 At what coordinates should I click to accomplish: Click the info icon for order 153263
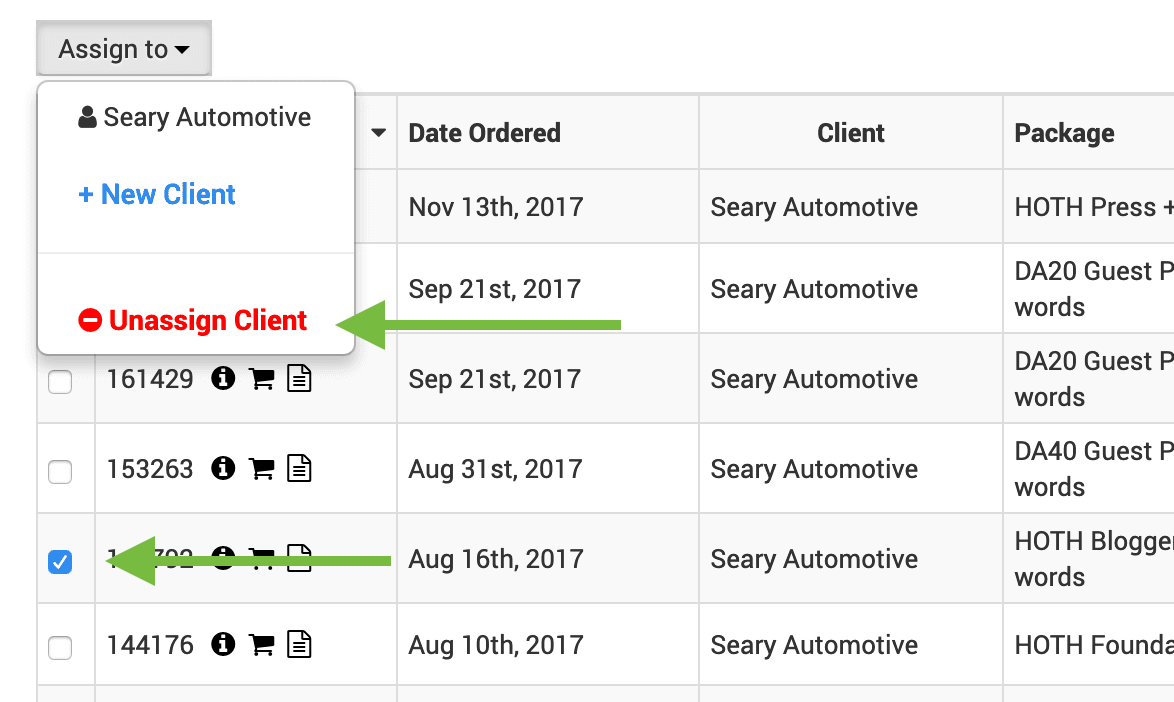(222, 468)
